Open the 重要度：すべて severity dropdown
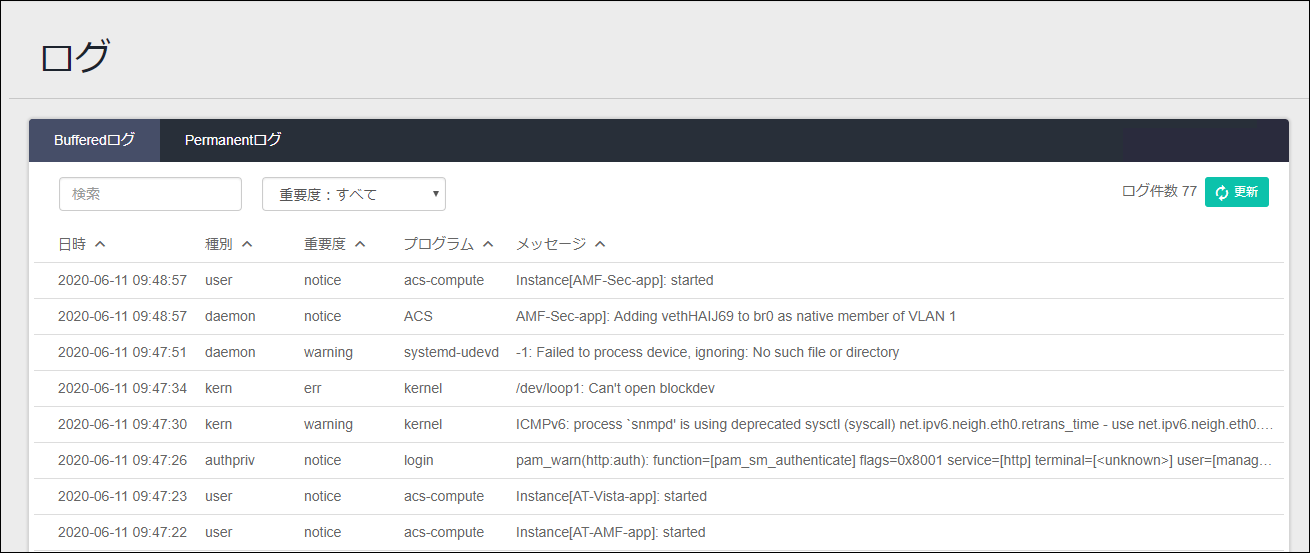This screenshot has width=1310, height=553. 354,194
